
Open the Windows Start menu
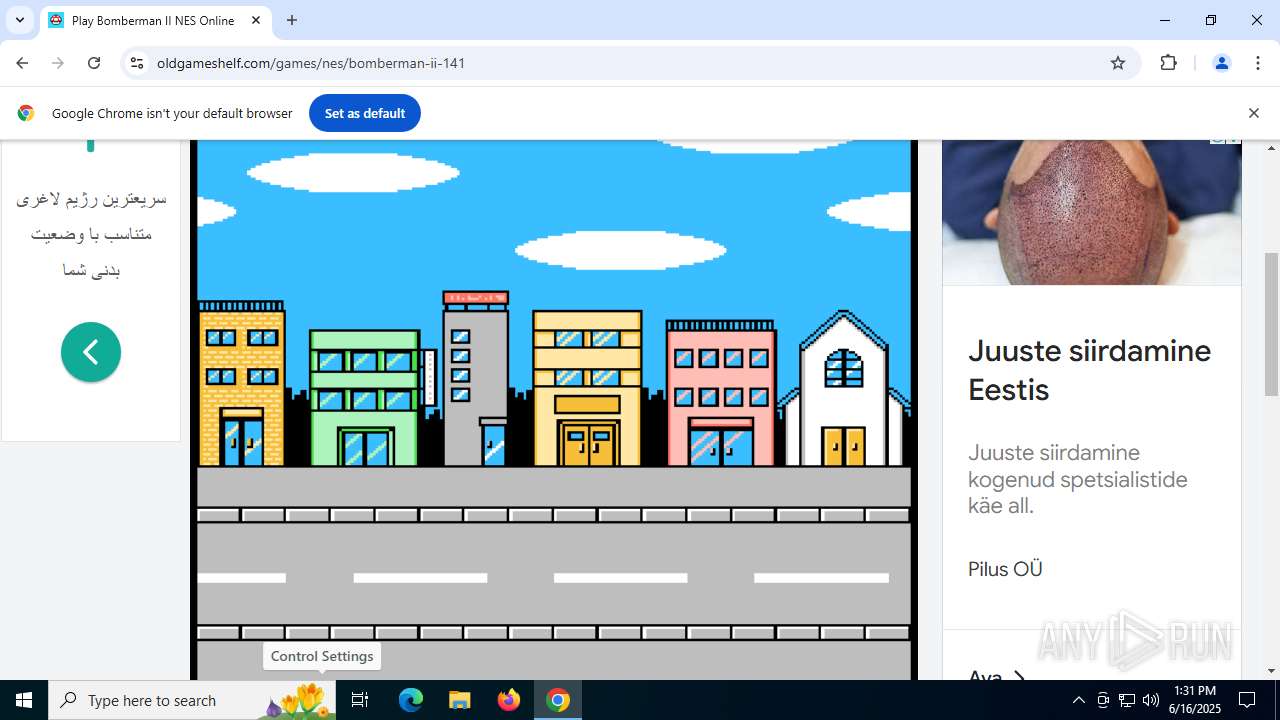tap(24, 700)
